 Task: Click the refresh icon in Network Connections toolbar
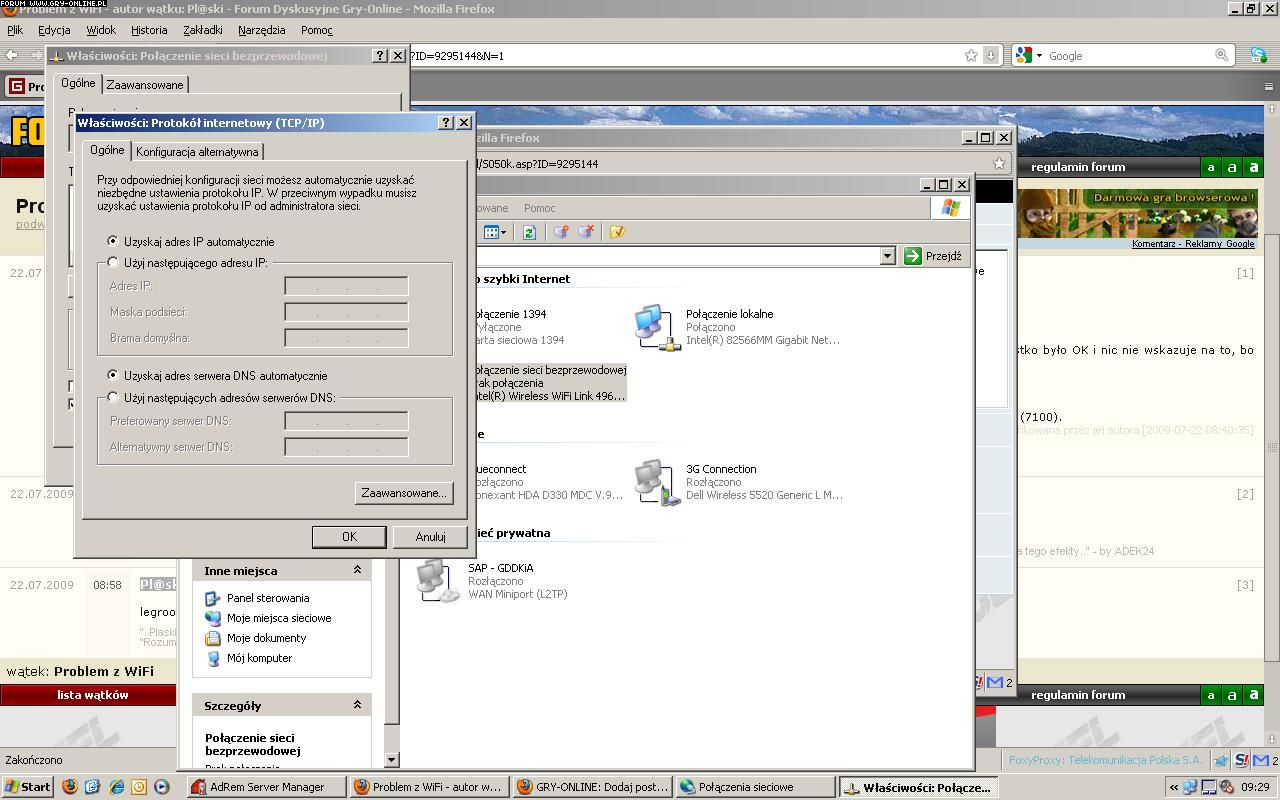pos(529,232)
